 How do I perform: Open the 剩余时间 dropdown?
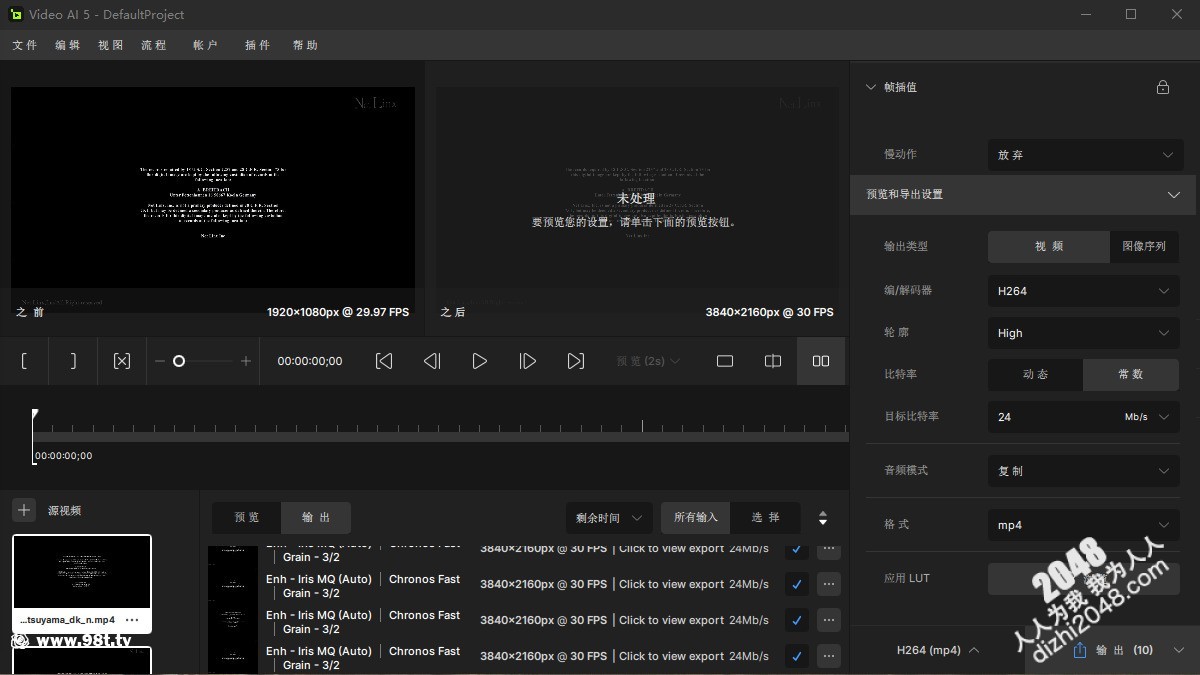[x=609, y=518]
